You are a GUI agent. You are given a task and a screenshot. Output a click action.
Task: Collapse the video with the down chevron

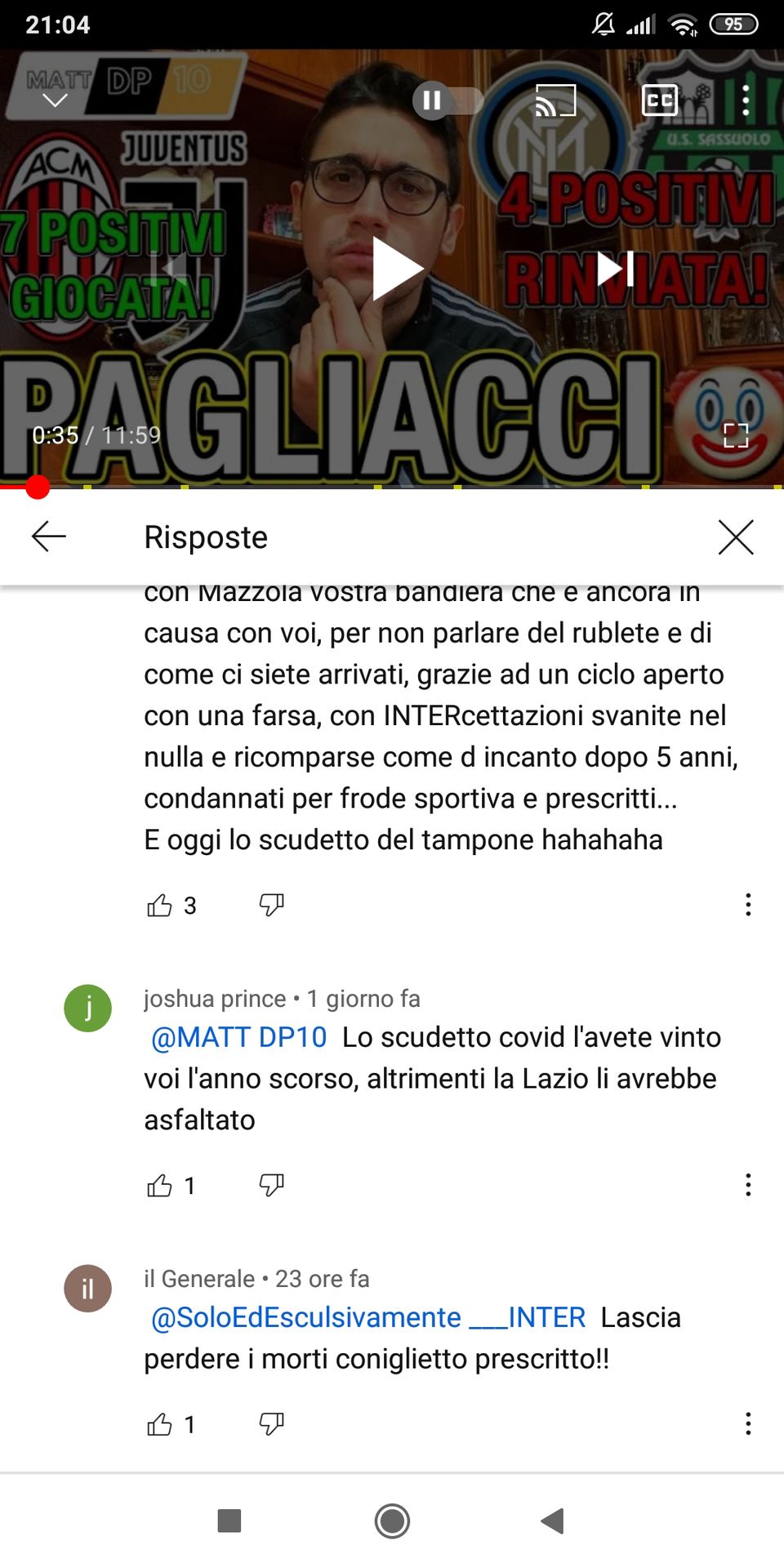[55, 100]
